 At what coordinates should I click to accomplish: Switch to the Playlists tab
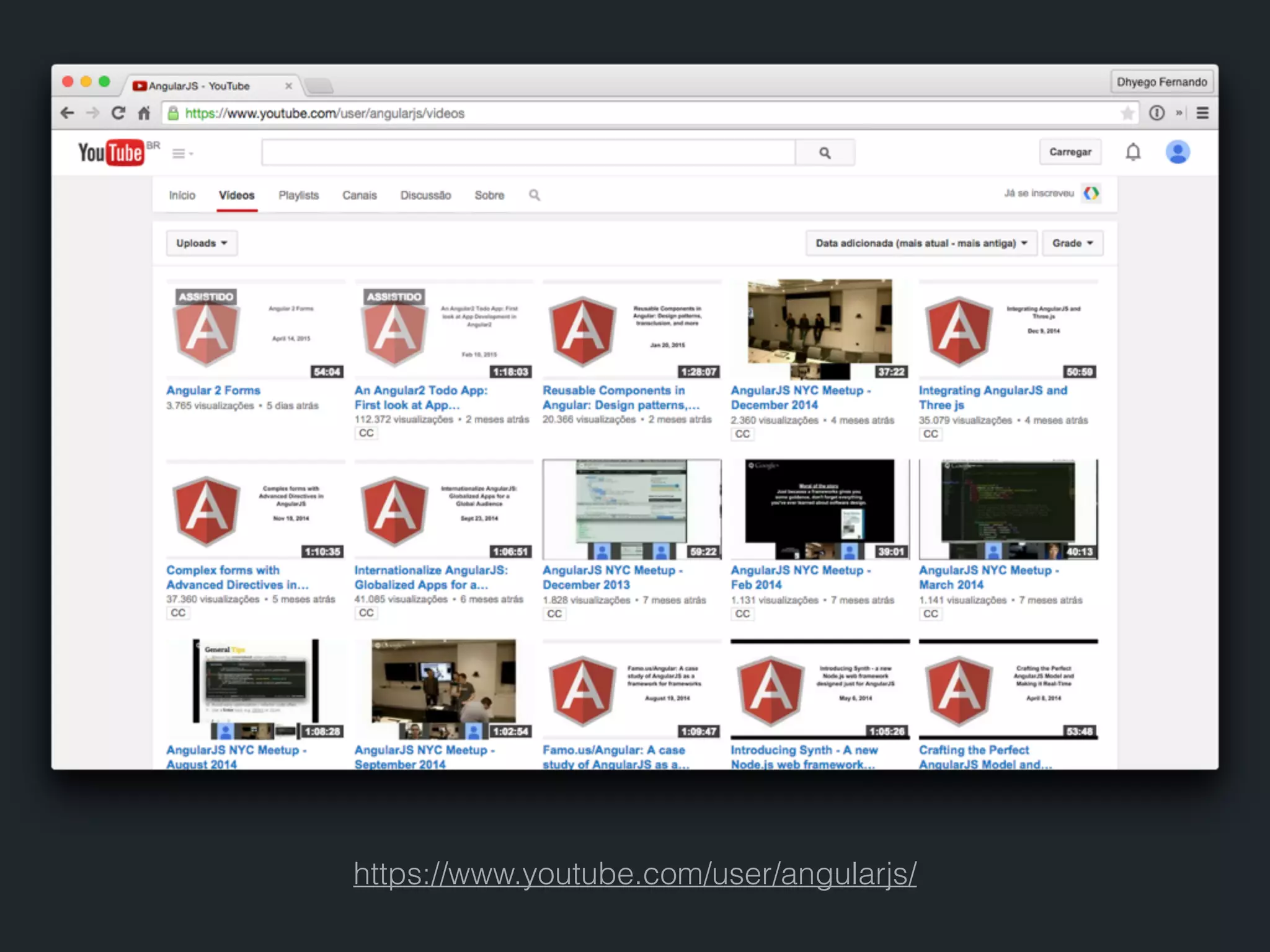coord(298,195)
